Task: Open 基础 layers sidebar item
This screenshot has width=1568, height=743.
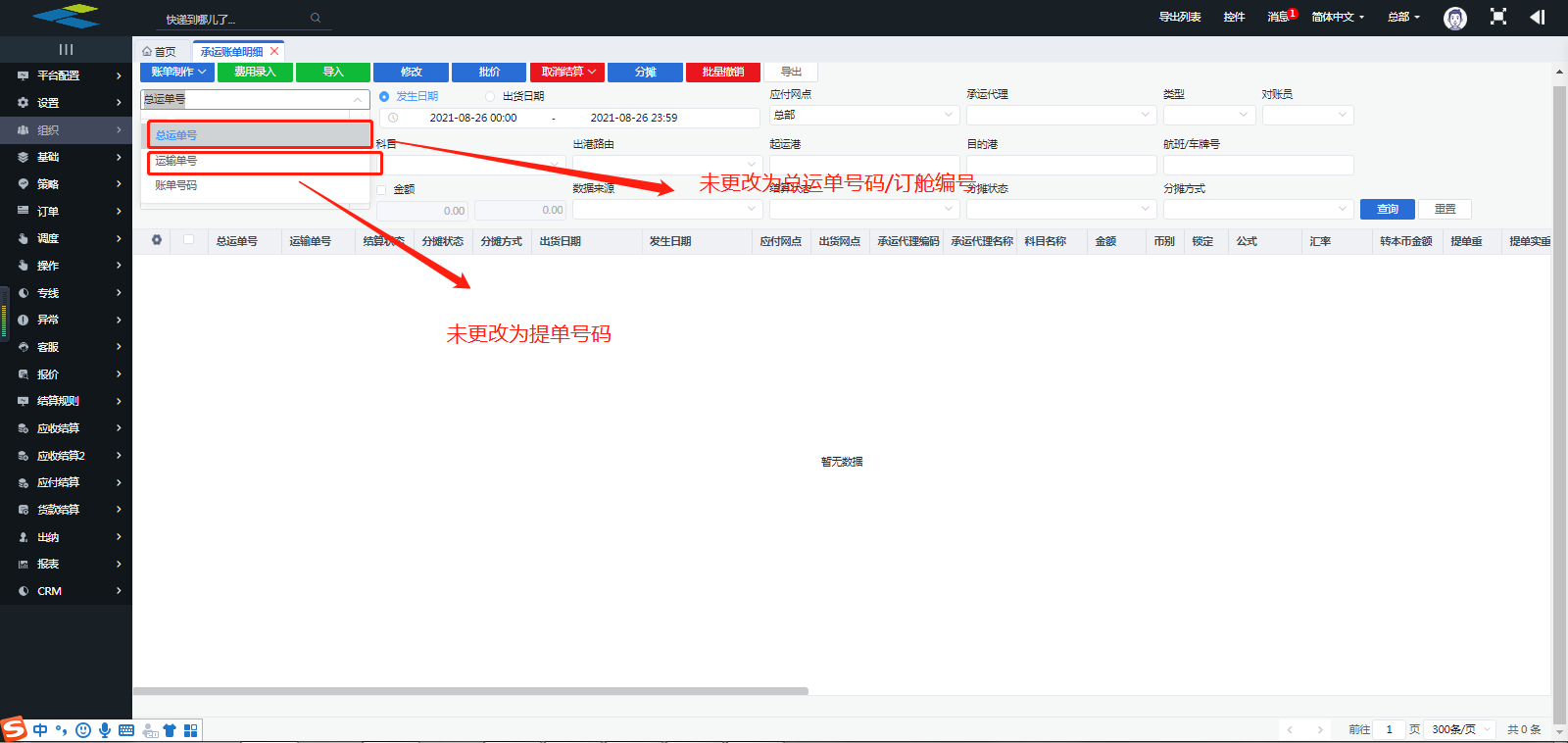Action: pyautogui.click(x=66, y=157)
